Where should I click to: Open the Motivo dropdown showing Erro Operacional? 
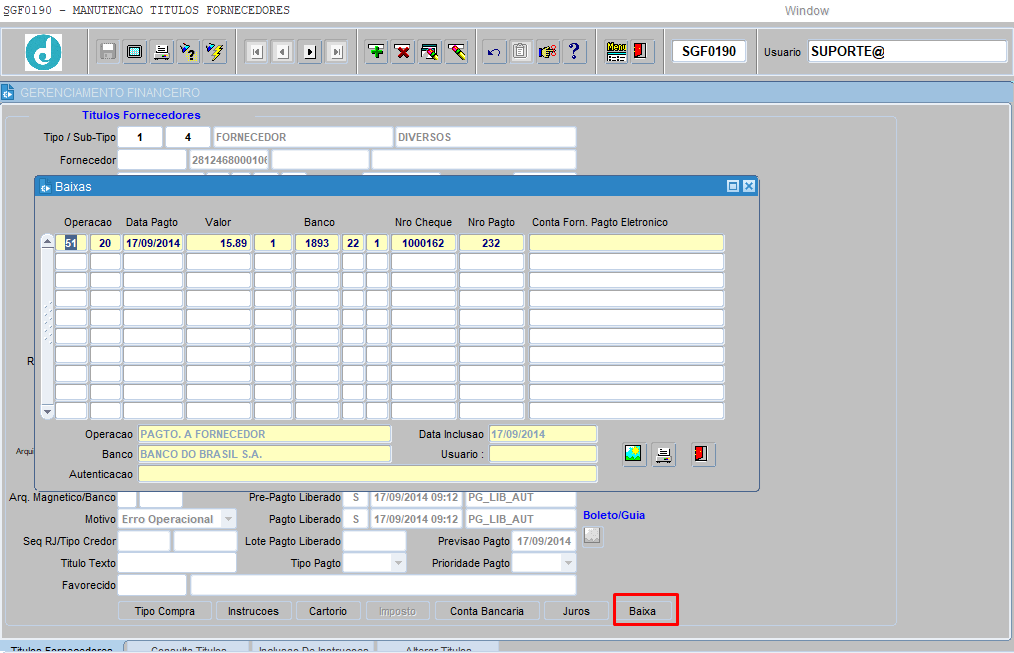[x=228, y=519]
